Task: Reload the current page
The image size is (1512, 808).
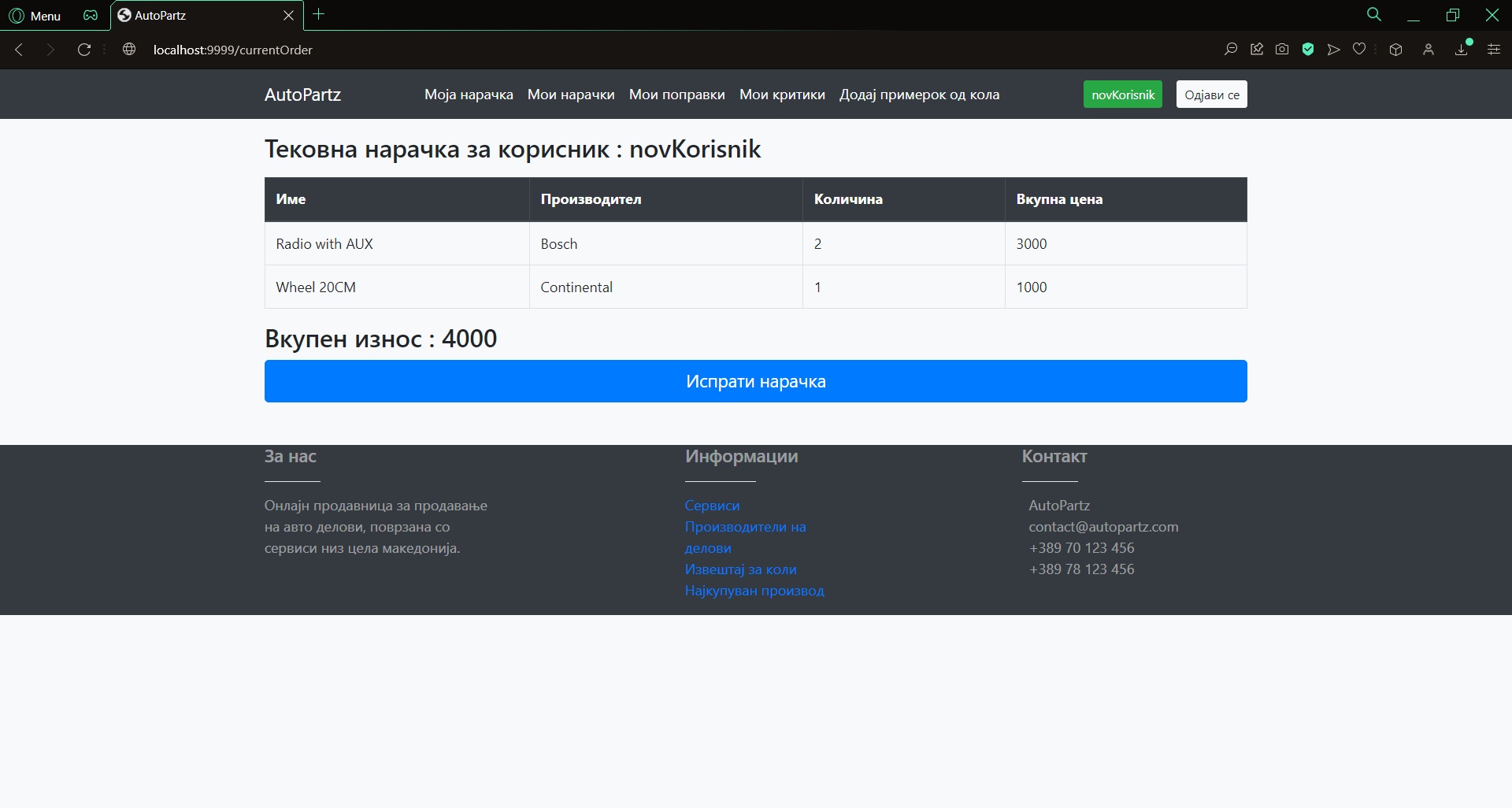Action: coord(84,50)
